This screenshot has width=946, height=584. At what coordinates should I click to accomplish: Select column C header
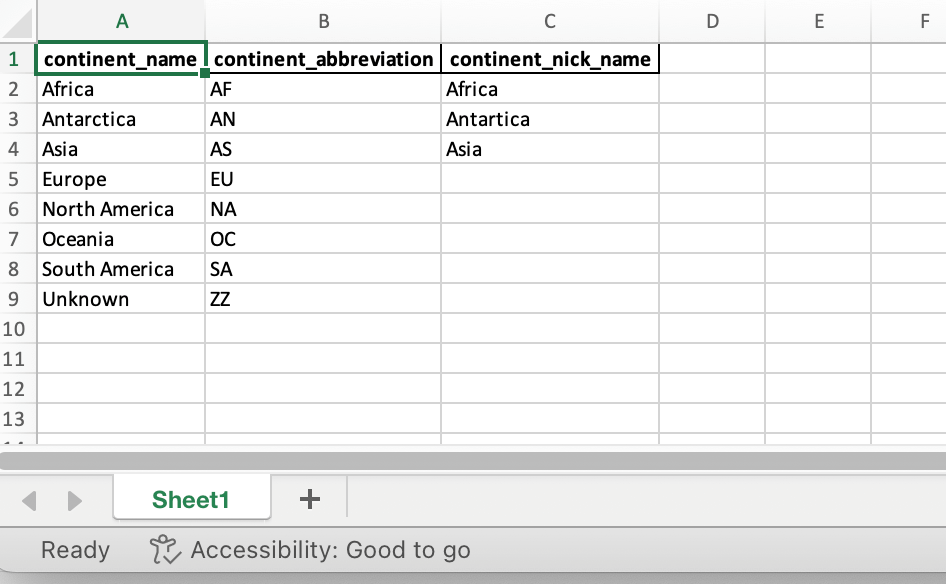(550, 21)
